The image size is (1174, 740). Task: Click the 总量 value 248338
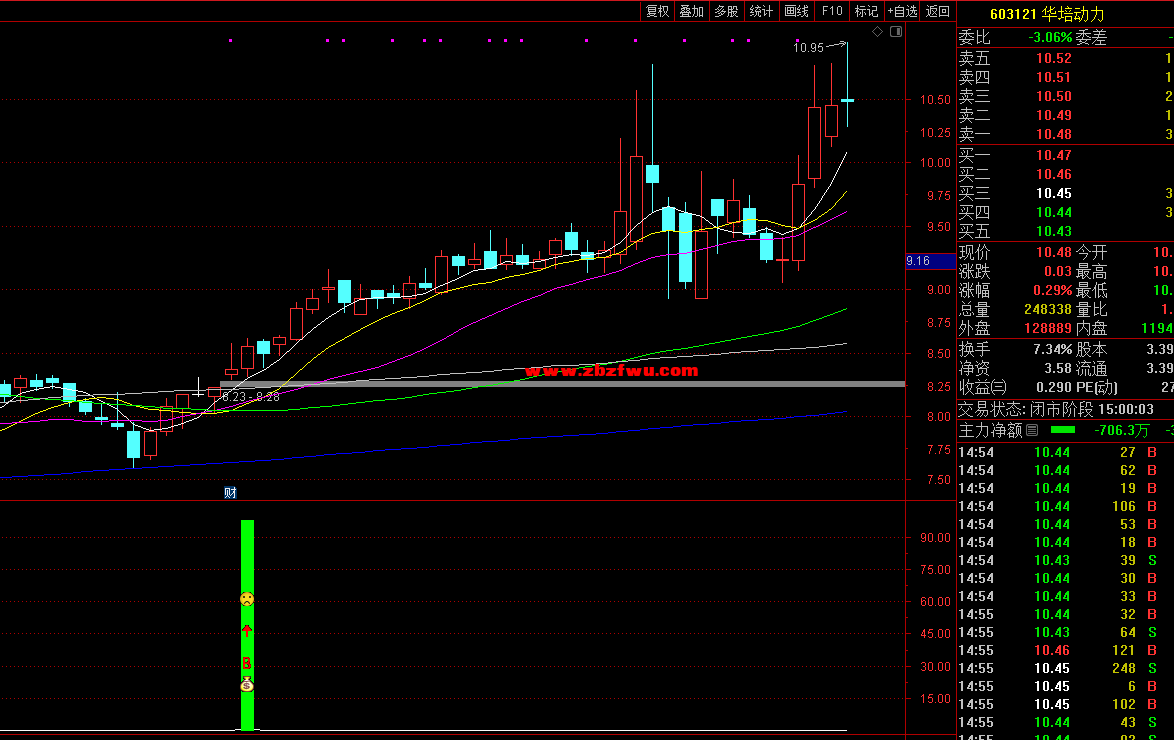[1047, 309]
